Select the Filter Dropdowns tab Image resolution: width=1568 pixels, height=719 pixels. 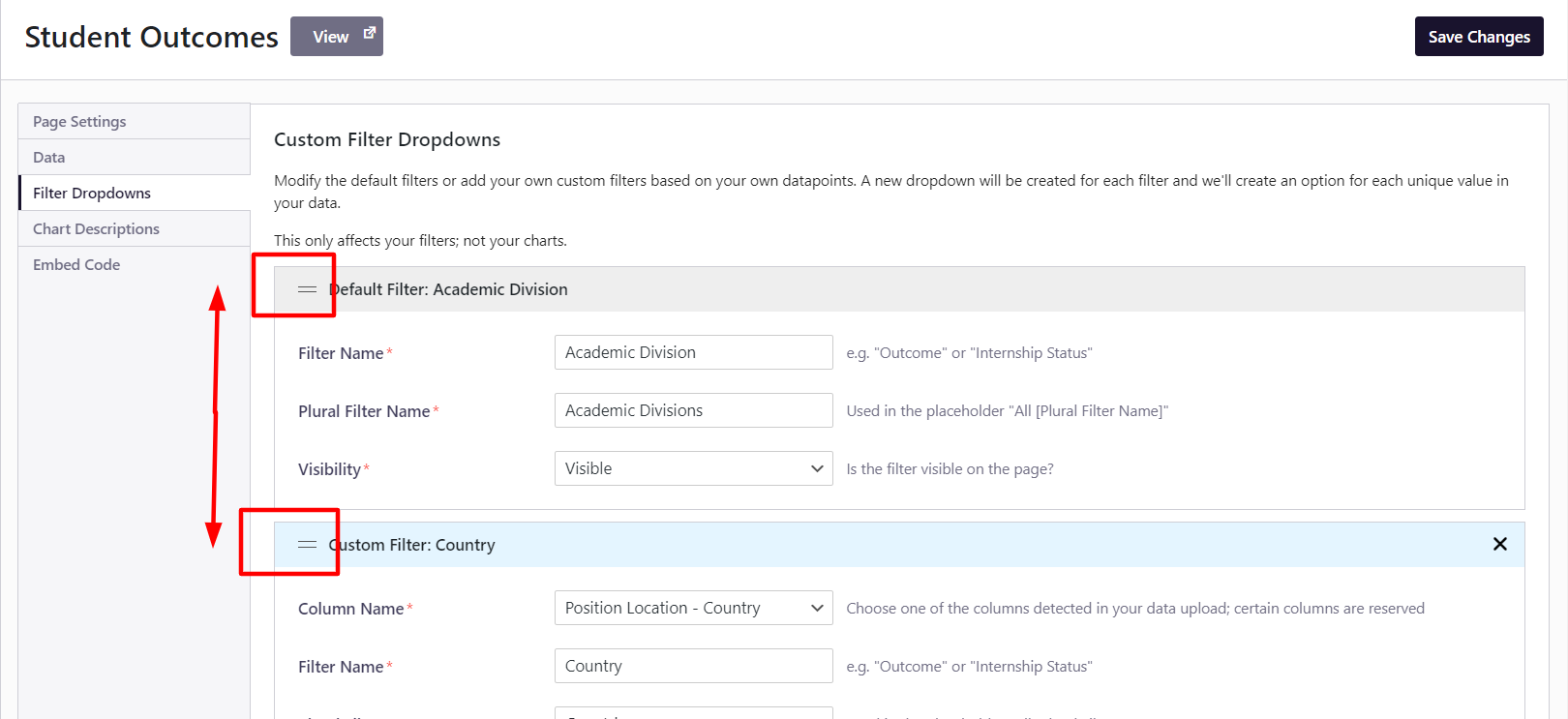coord(92,194)
